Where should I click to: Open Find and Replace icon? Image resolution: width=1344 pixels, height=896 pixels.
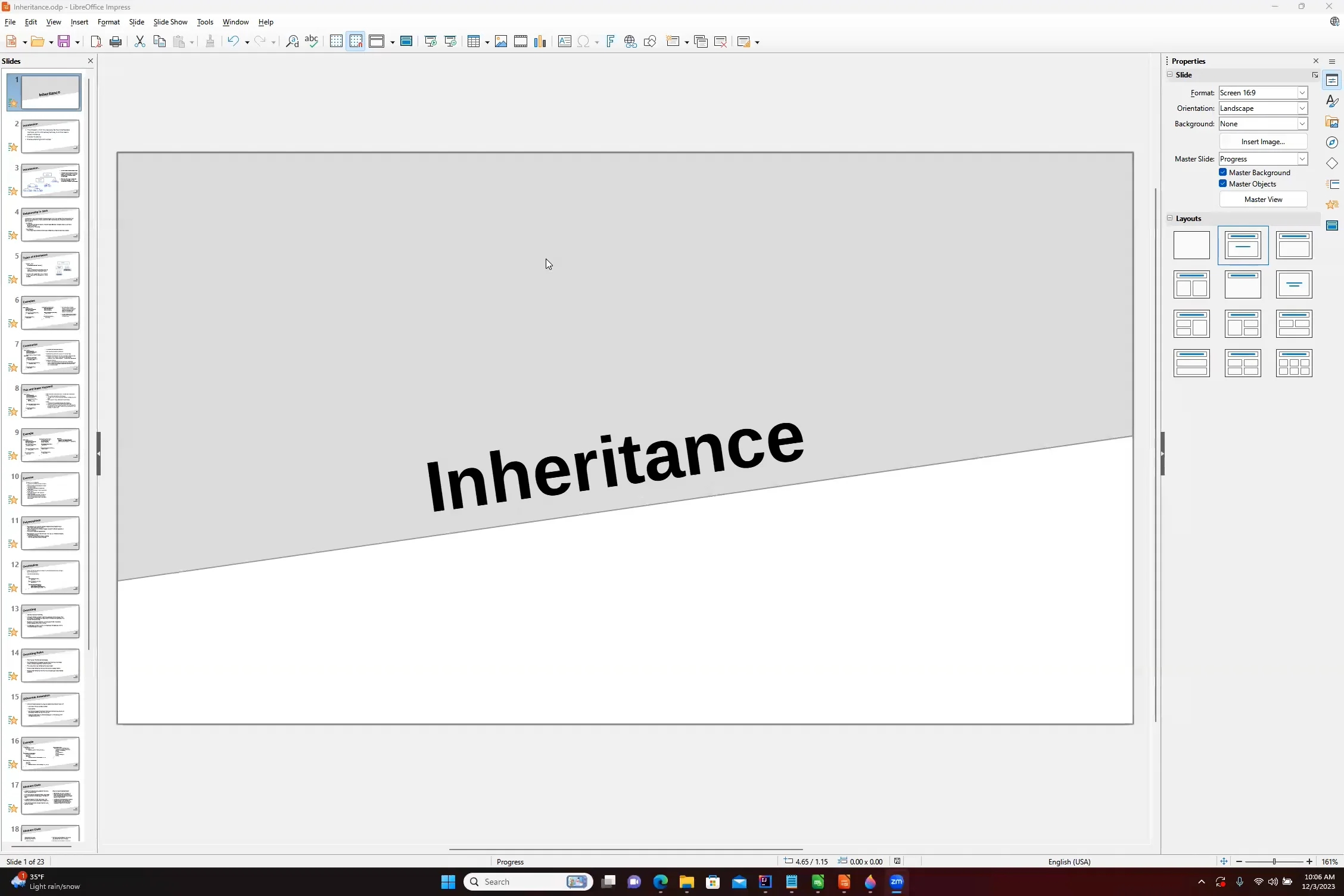tap(292, 41)
